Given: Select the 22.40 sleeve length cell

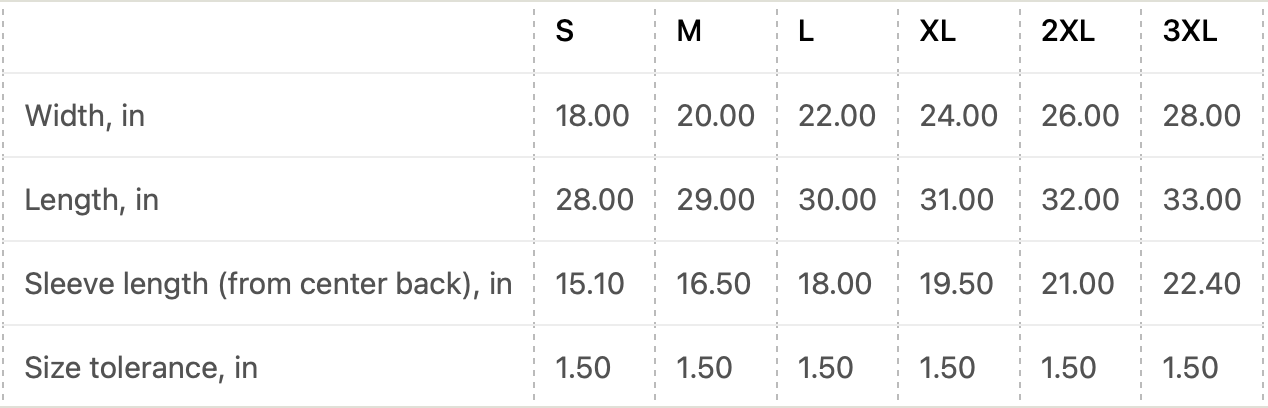Looking at the screenshot, I should [1201, 284].
